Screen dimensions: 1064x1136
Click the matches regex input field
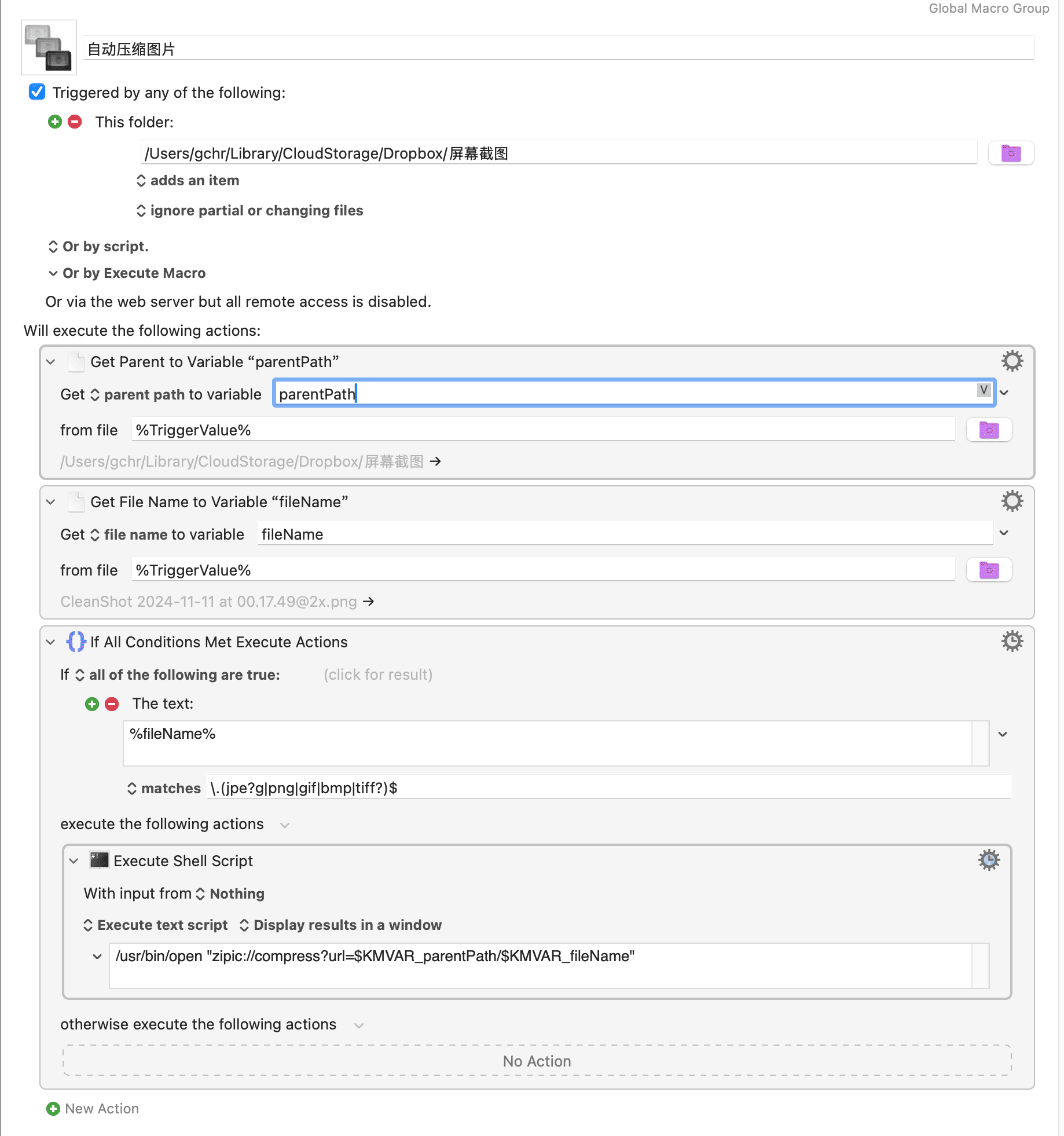[609, 788]
